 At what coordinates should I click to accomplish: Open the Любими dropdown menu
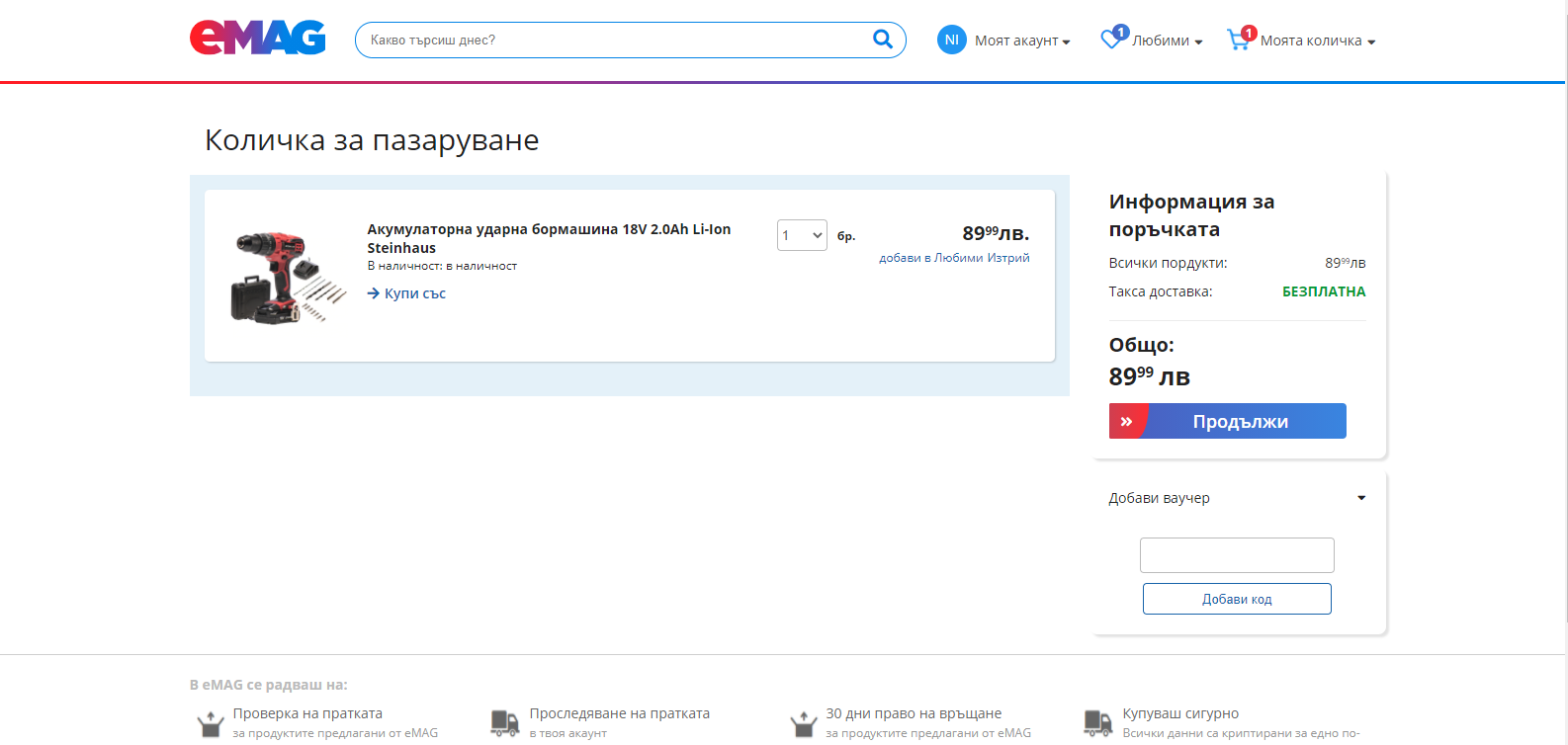pos(1168,41)
